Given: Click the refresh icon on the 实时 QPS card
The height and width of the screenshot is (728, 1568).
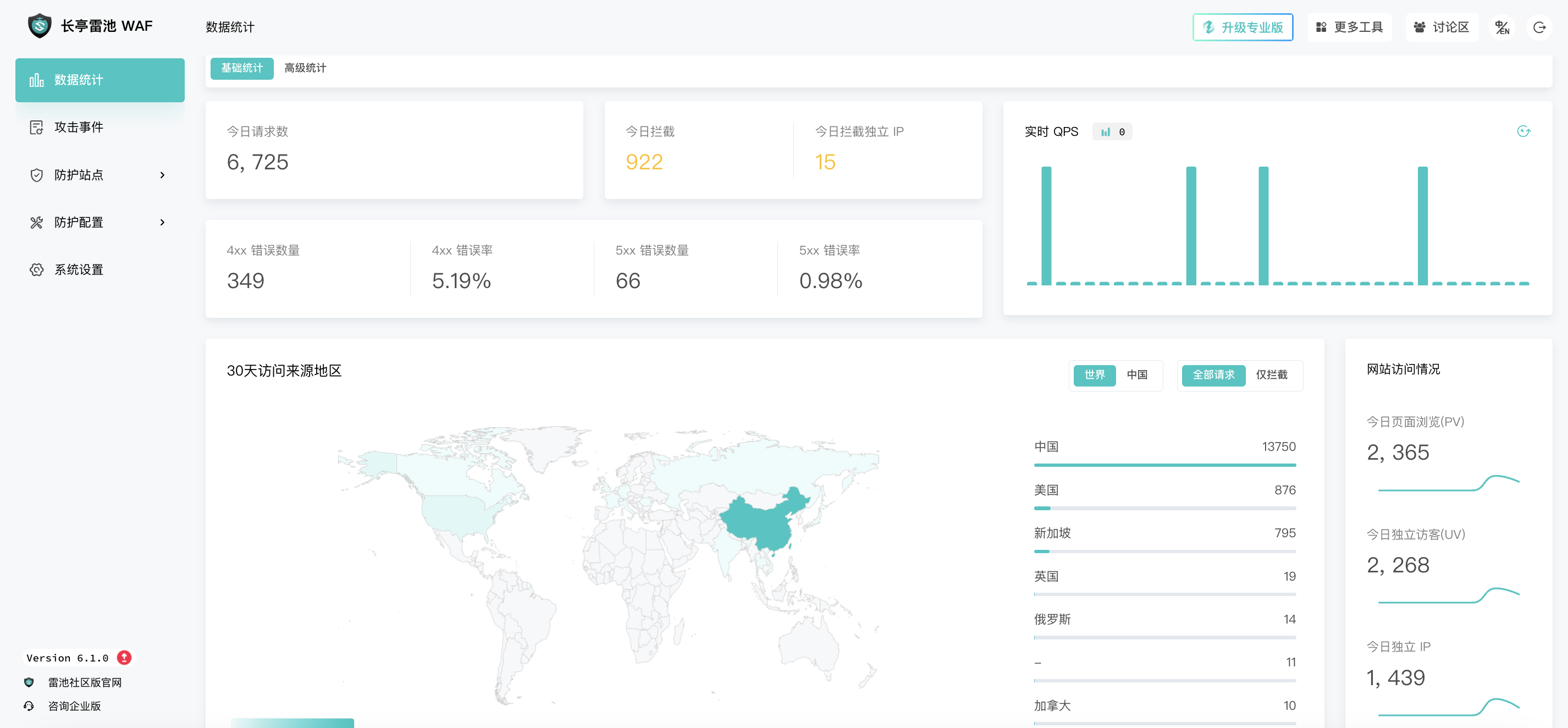Looking at the screenshot, I should [x=1523, y=131].
